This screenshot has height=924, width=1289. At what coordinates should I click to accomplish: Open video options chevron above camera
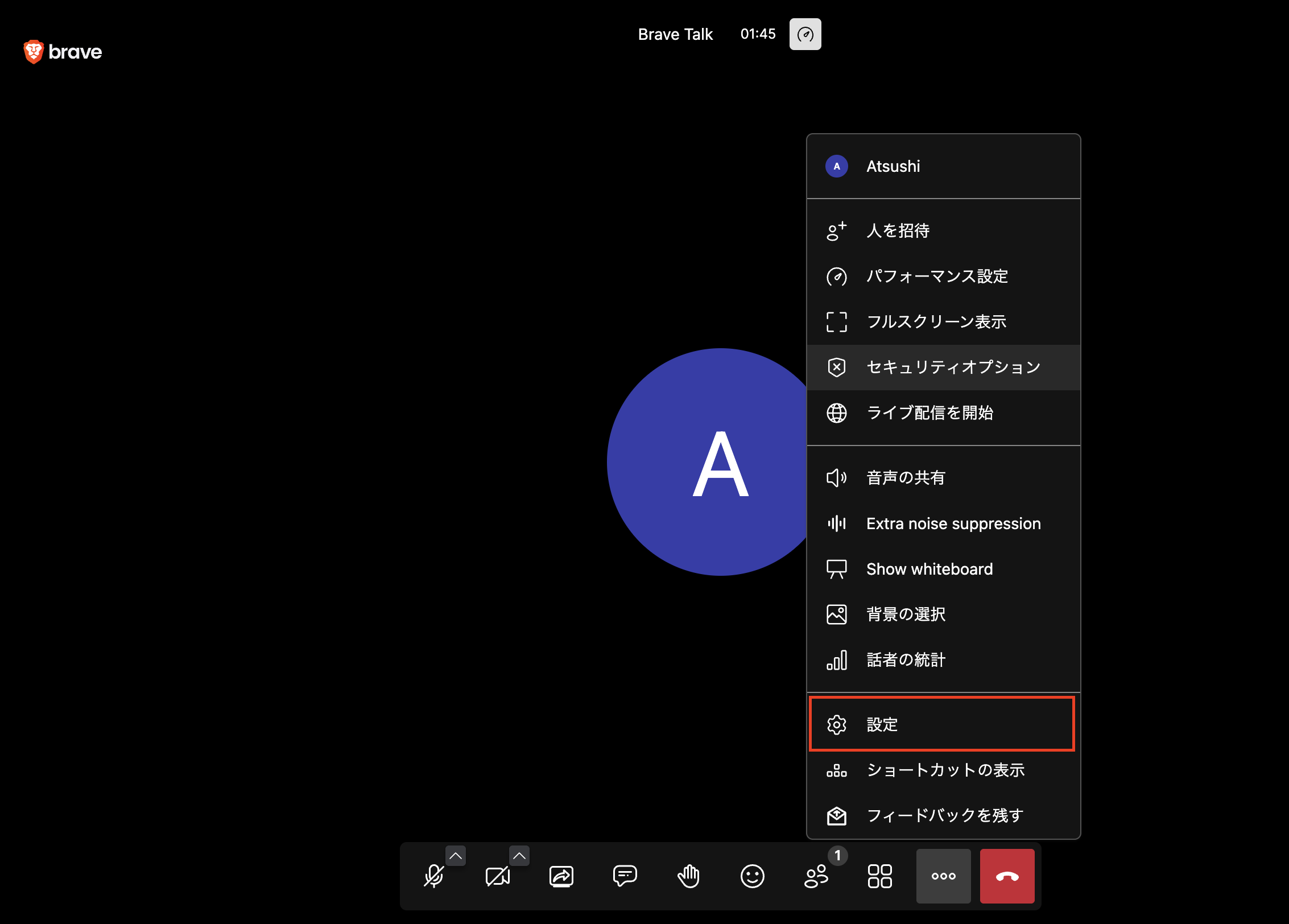(519, 856)
